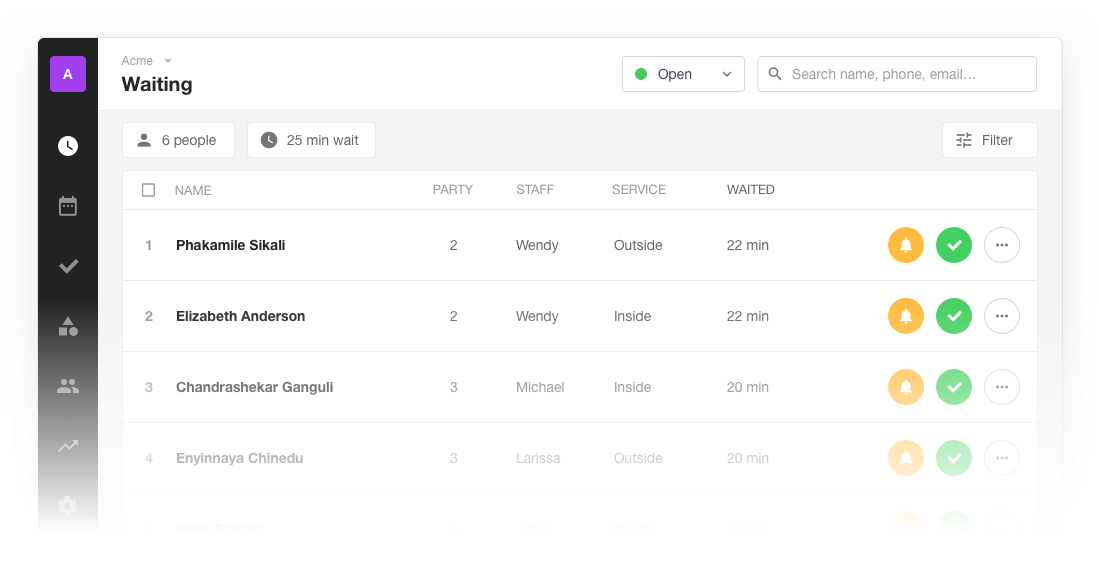Open the shapes resources icon in sidebar
Screen dimensions: 1100x567
pyautogui.click(x=68, y=326)
